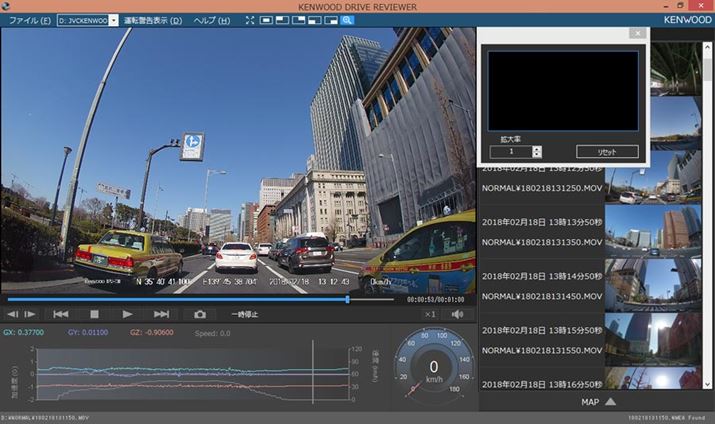The height and width of the screenshot is (424, 715).
Task: Click the リセット button in zoom panel
Action: click(607, 152)
